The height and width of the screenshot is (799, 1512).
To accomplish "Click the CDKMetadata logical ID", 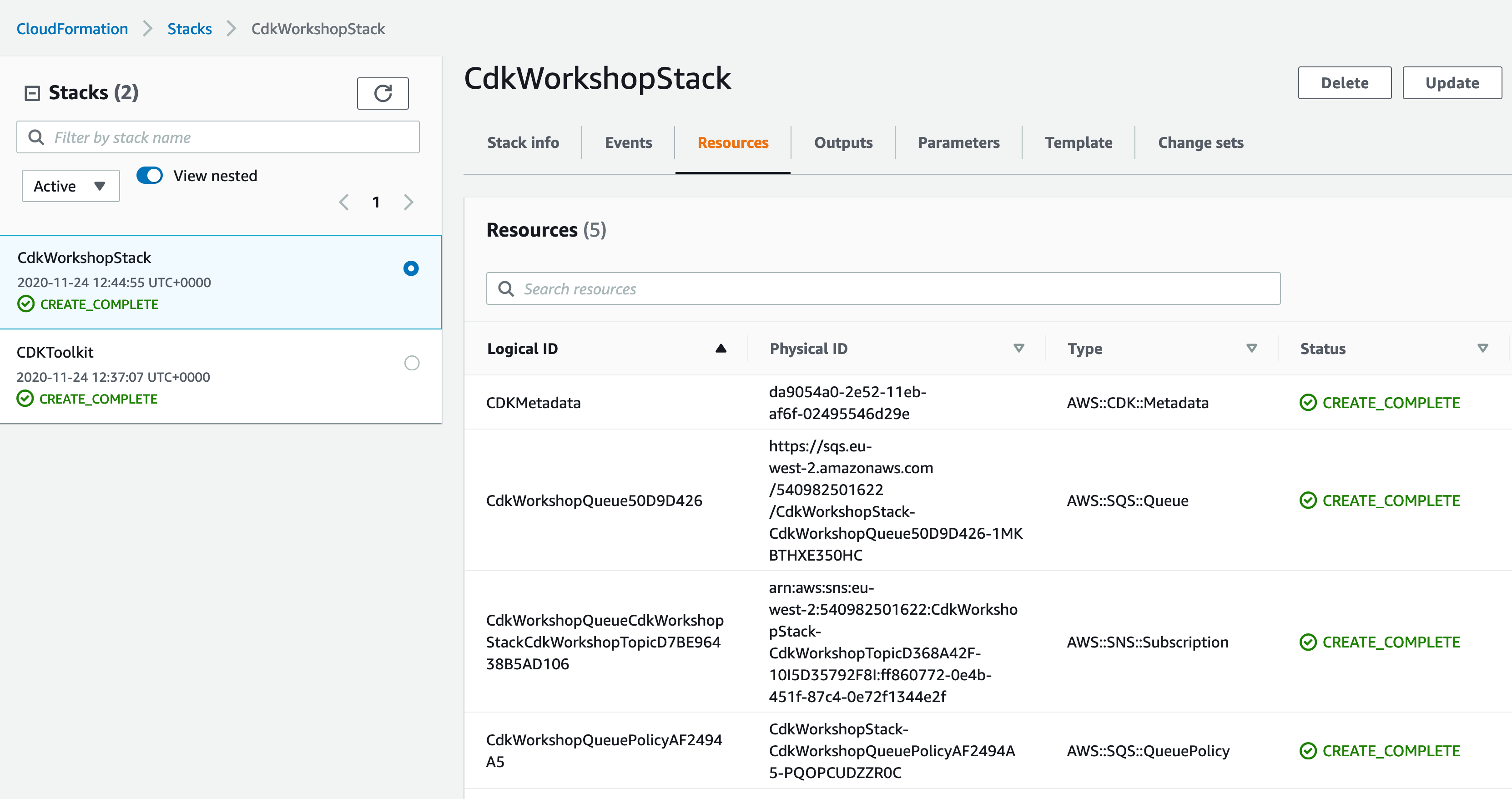I will pos(533,403).
